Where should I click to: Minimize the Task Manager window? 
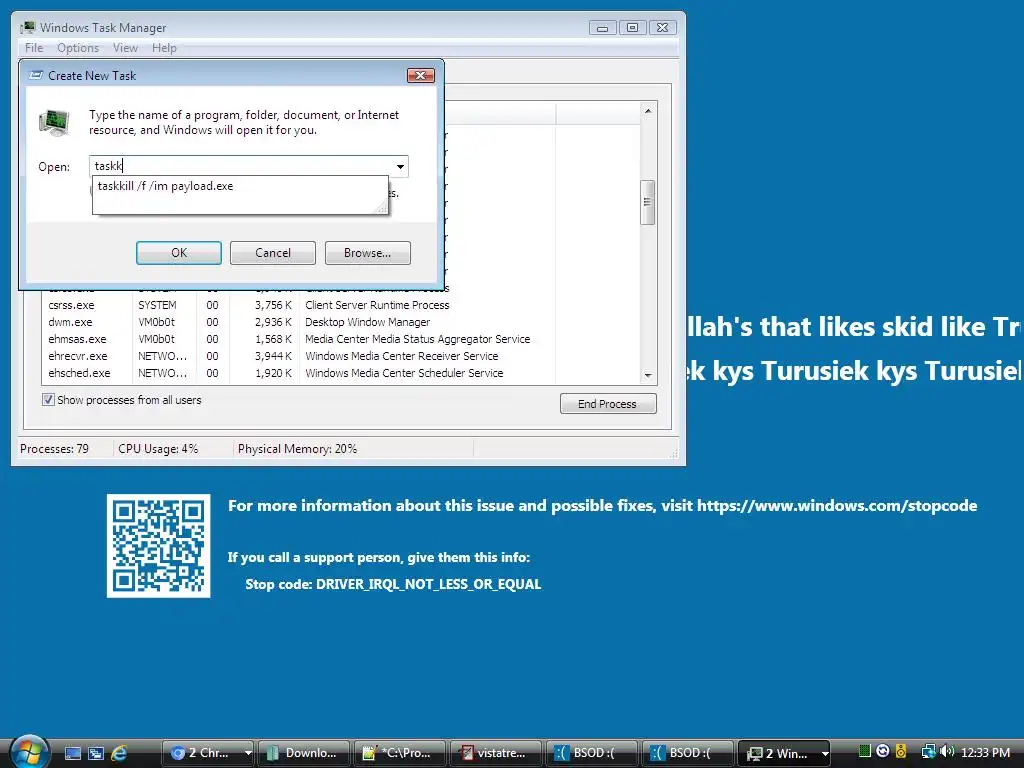[x=602, y=27]
